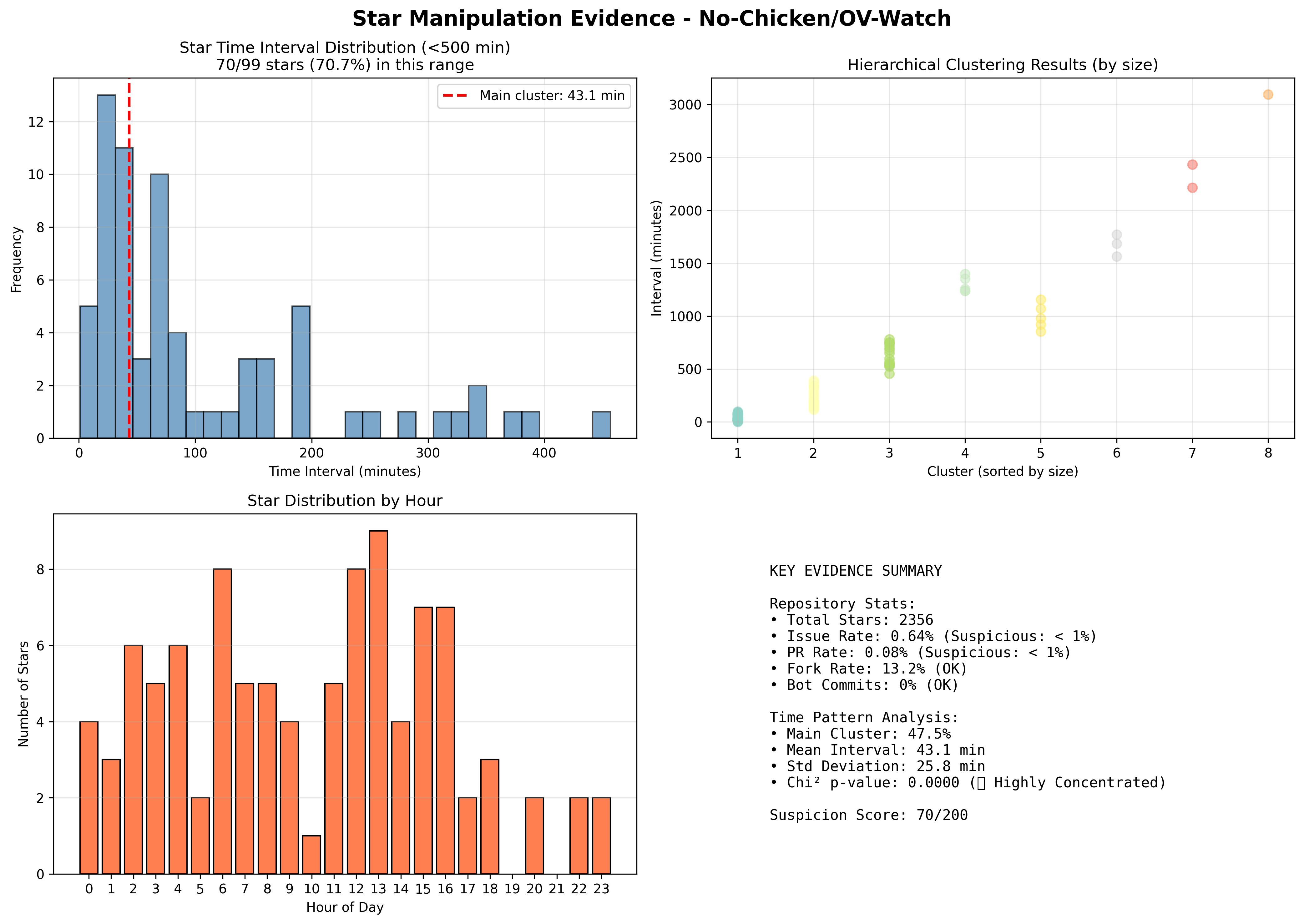This screenshot has width=1304, height=924.
Task: Click the yellow cluster 5 points near 1000
Action: click(x=1041, y=316)
